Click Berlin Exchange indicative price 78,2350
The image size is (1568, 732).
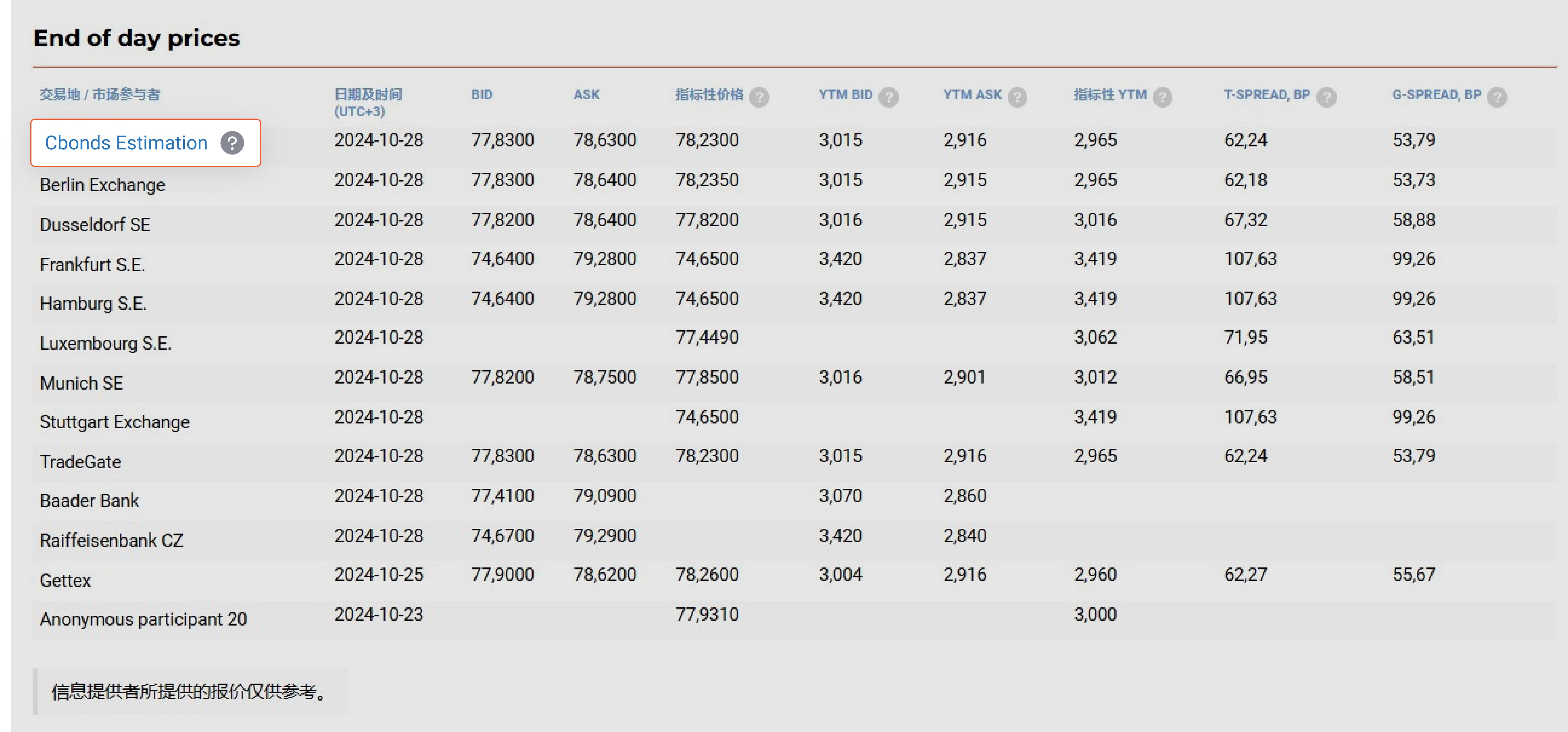[x=707, y=180]
